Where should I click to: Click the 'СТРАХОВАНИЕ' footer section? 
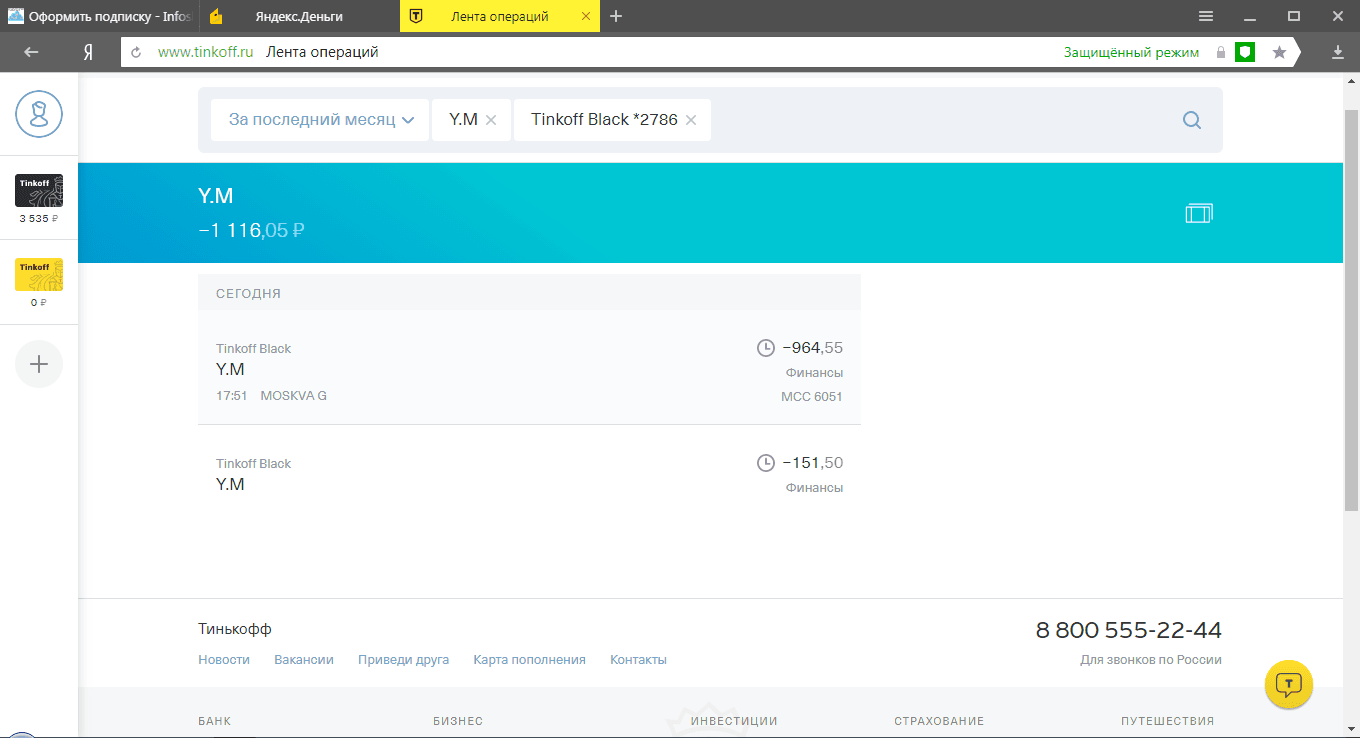pyautogui.click(x=939, y=721)
